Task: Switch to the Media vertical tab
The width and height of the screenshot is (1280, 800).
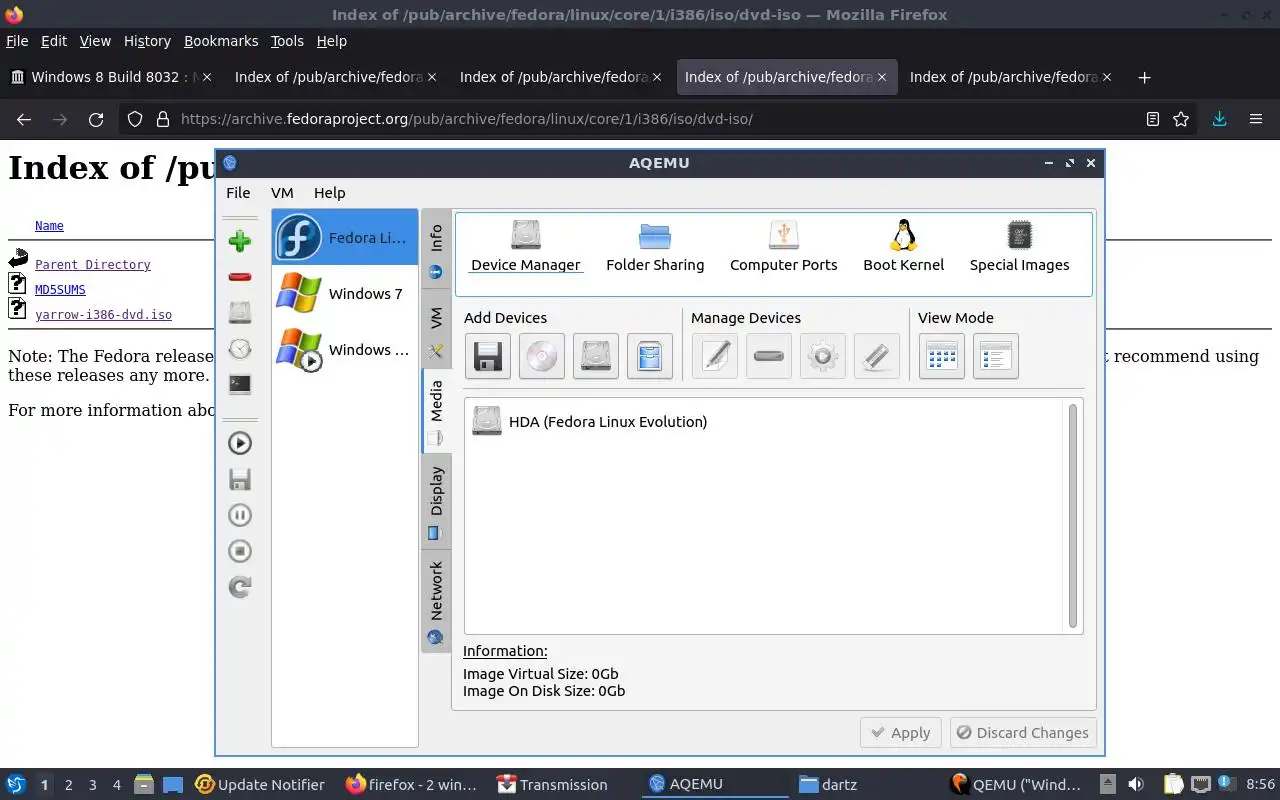Action: [x=436, y=411]
